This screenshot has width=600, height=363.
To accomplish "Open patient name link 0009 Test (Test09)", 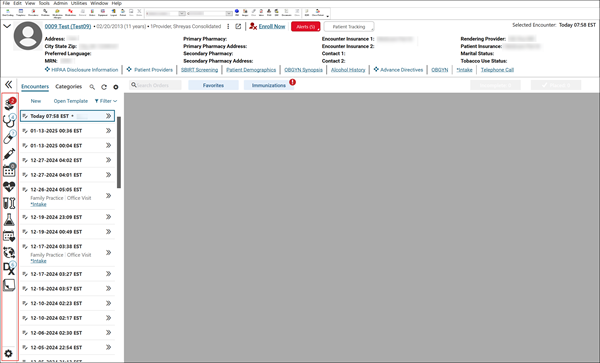I will pyautogui.click(x=68, y=26).
